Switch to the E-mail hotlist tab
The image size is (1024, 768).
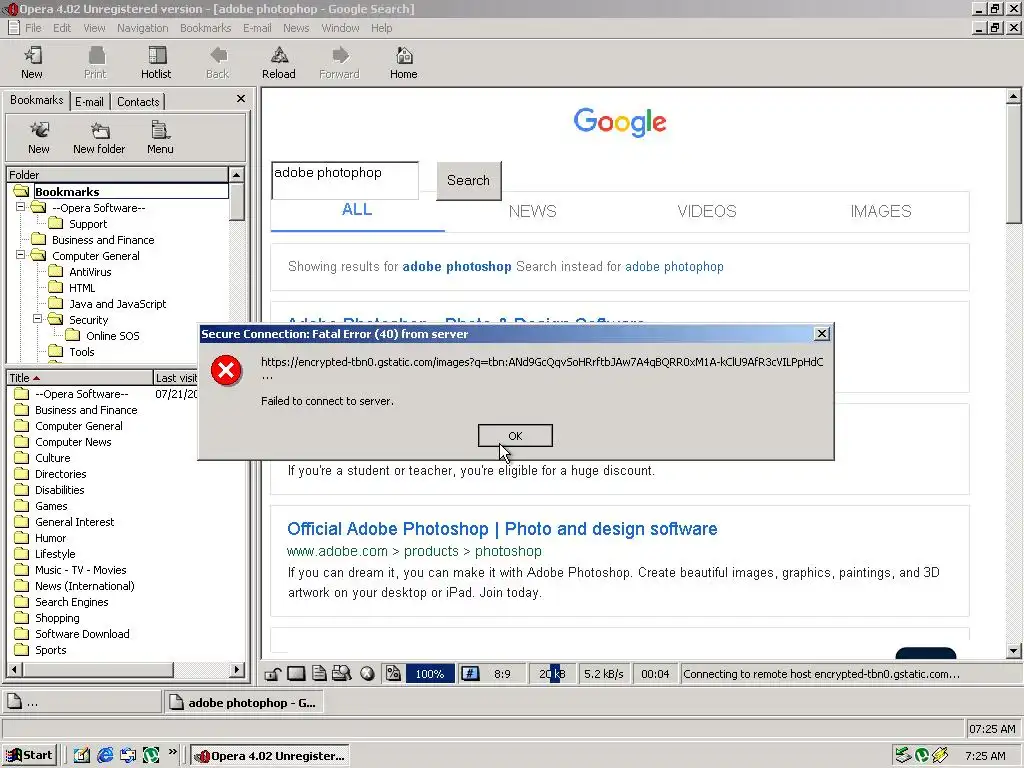(x=89, y=102)
